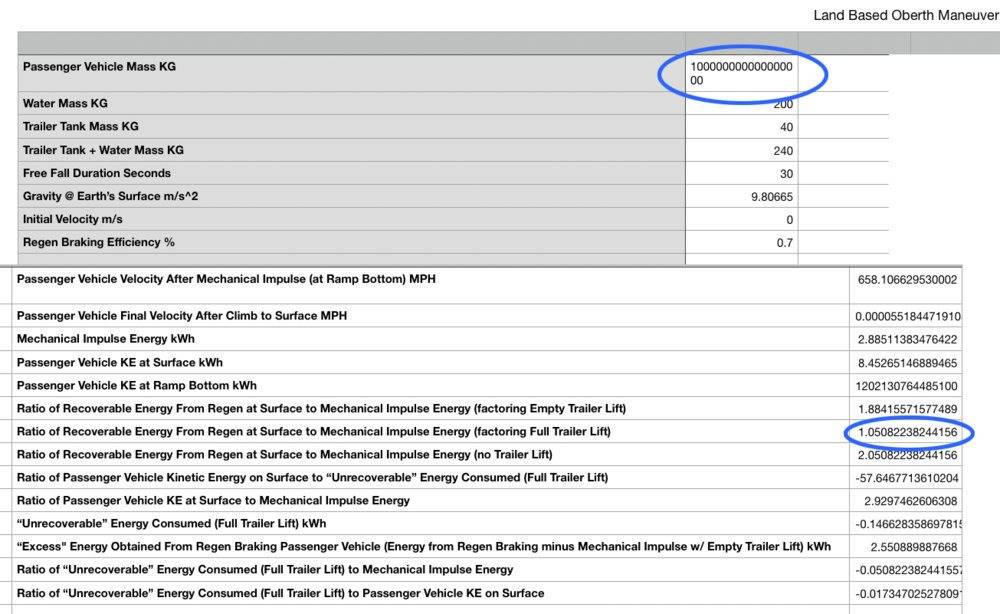Select the KE at Ramp Bottom value 120213076448510
This screenshot has height=614, width=1000.
[x=906, y=386]
